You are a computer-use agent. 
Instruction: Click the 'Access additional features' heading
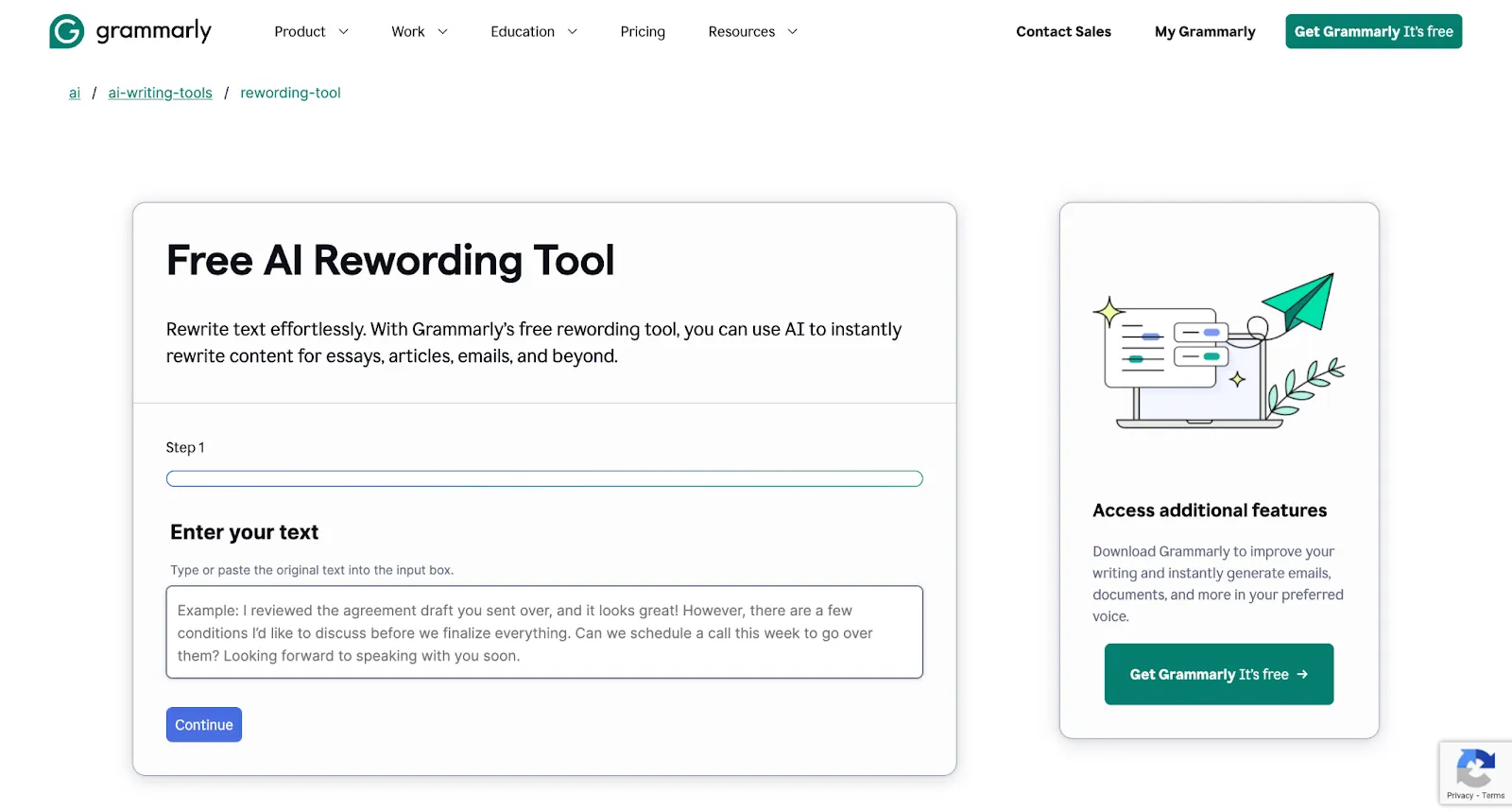(1210, 510)
